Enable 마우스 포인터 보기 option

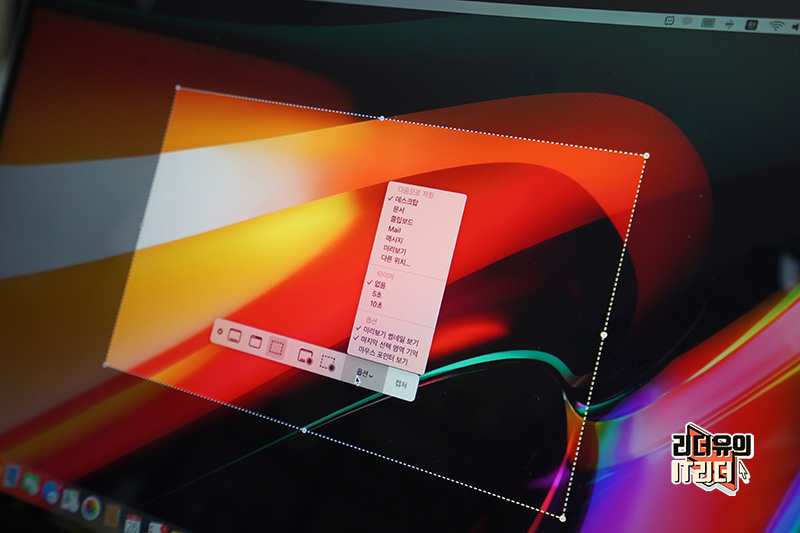click(383, 356)
